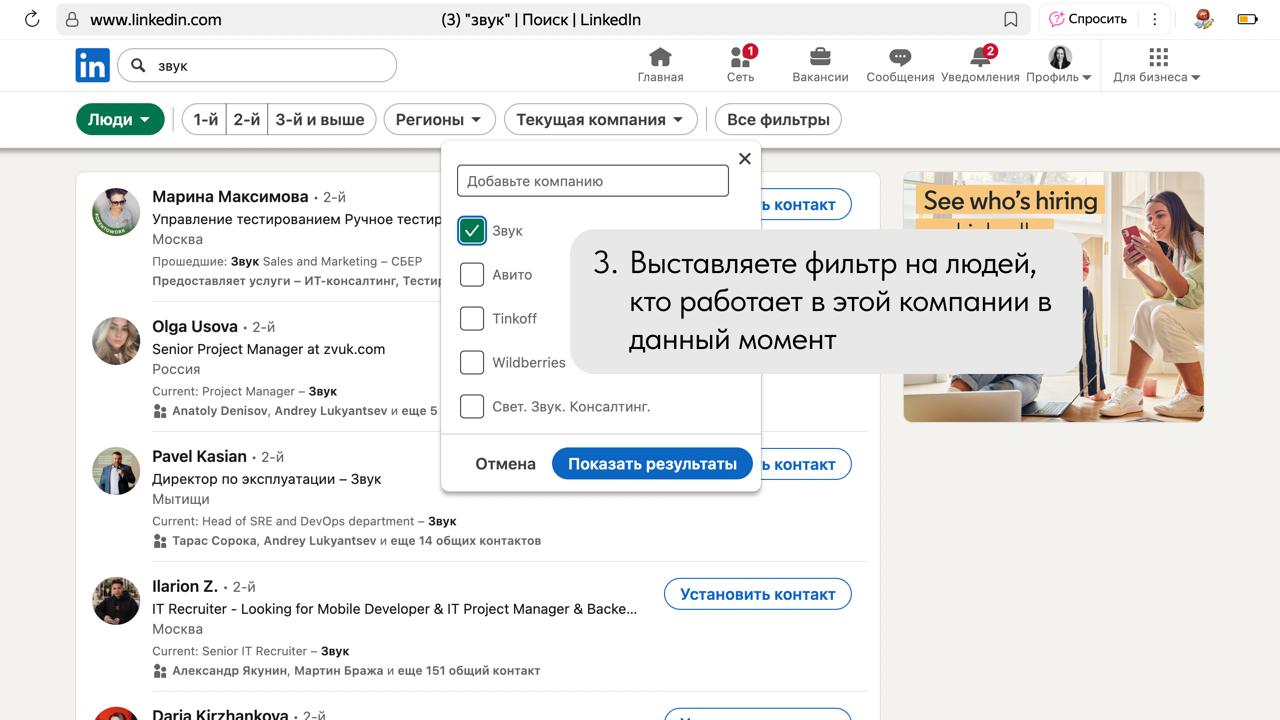Check Свет. Звук. Консалтинг. checkbox
1280x720 pixels.
click(x=472, y=407)
